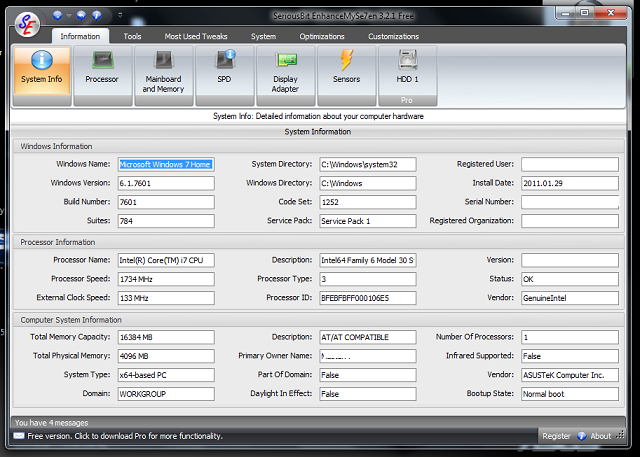
Task: Open the SPD memory module info
Action: point(224,76)
